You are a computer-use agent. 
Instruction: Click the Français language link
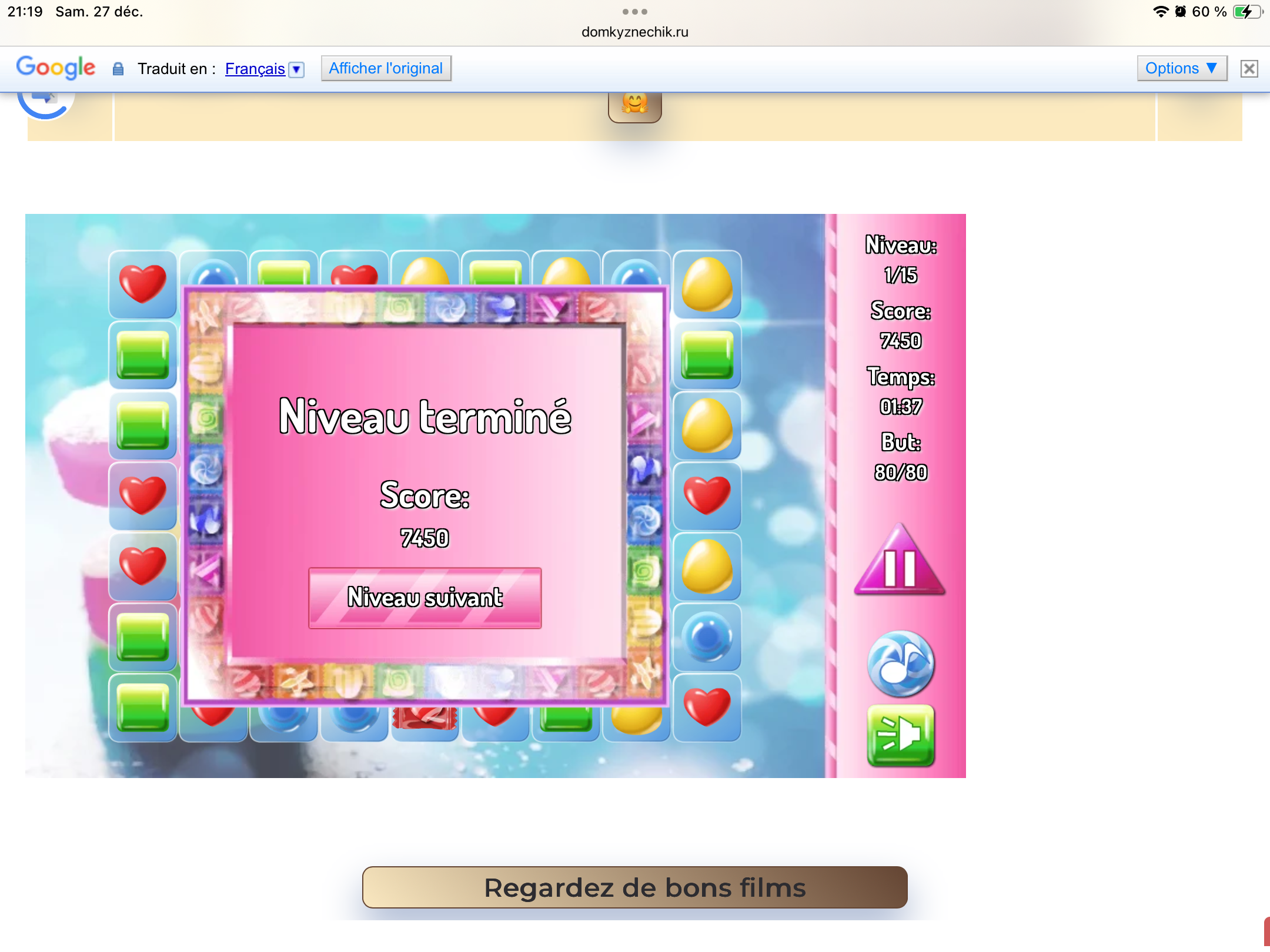point(255,69)
